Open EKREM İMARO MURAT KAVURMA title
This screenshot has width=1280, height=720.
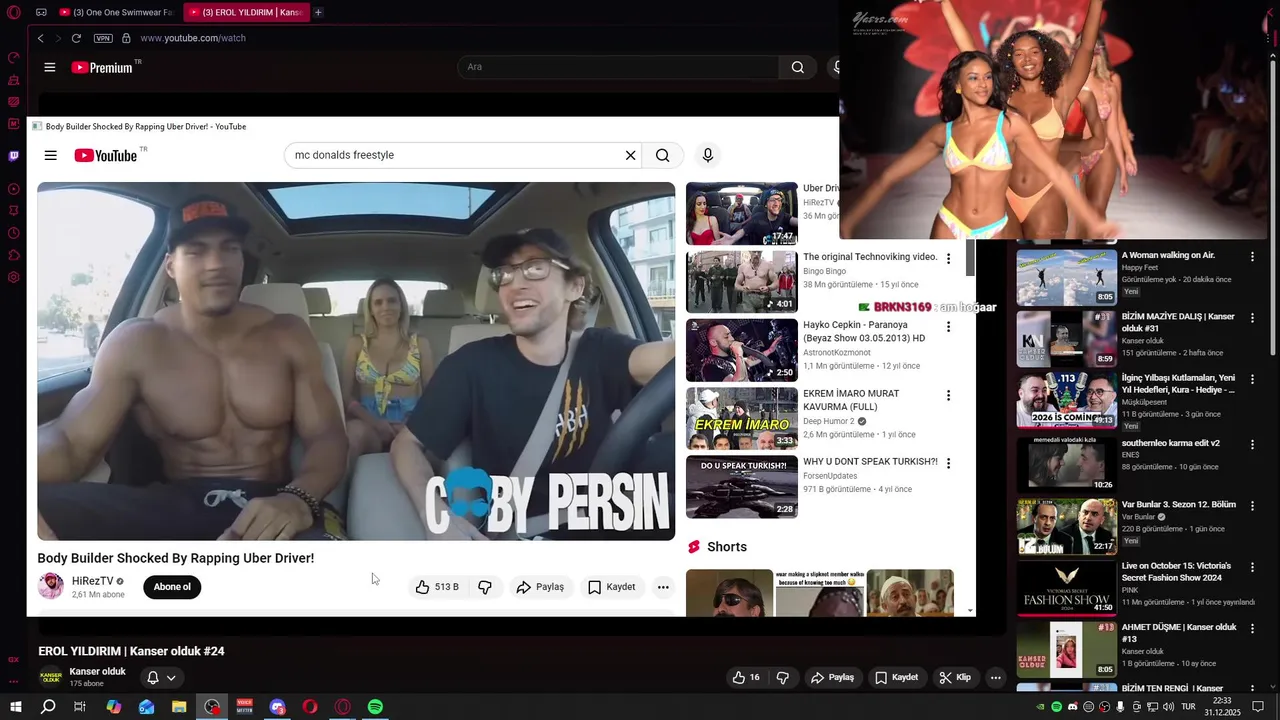tap(851, 400)
